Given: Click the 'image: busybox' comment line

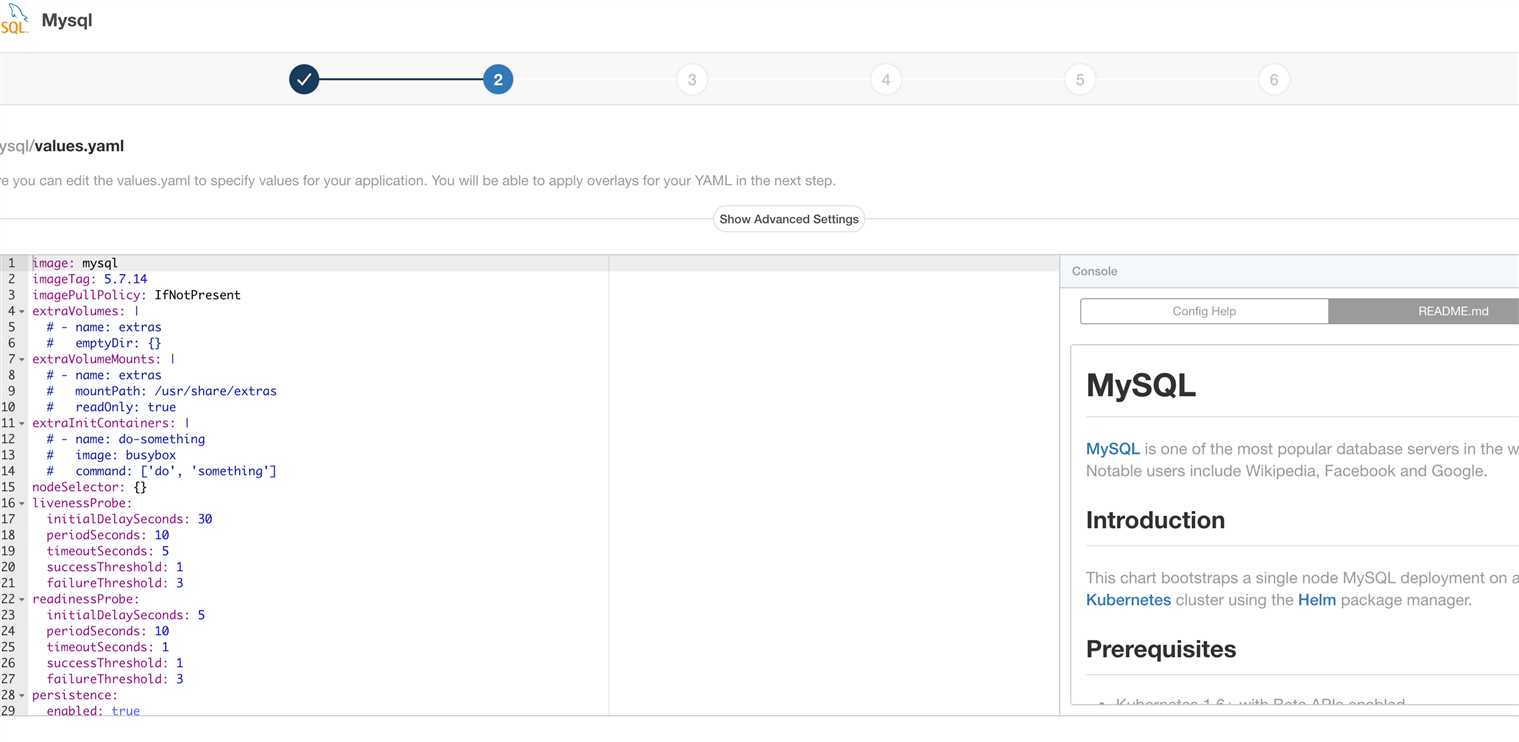Looking at the screenshot, I should click(x=111, y=455).
